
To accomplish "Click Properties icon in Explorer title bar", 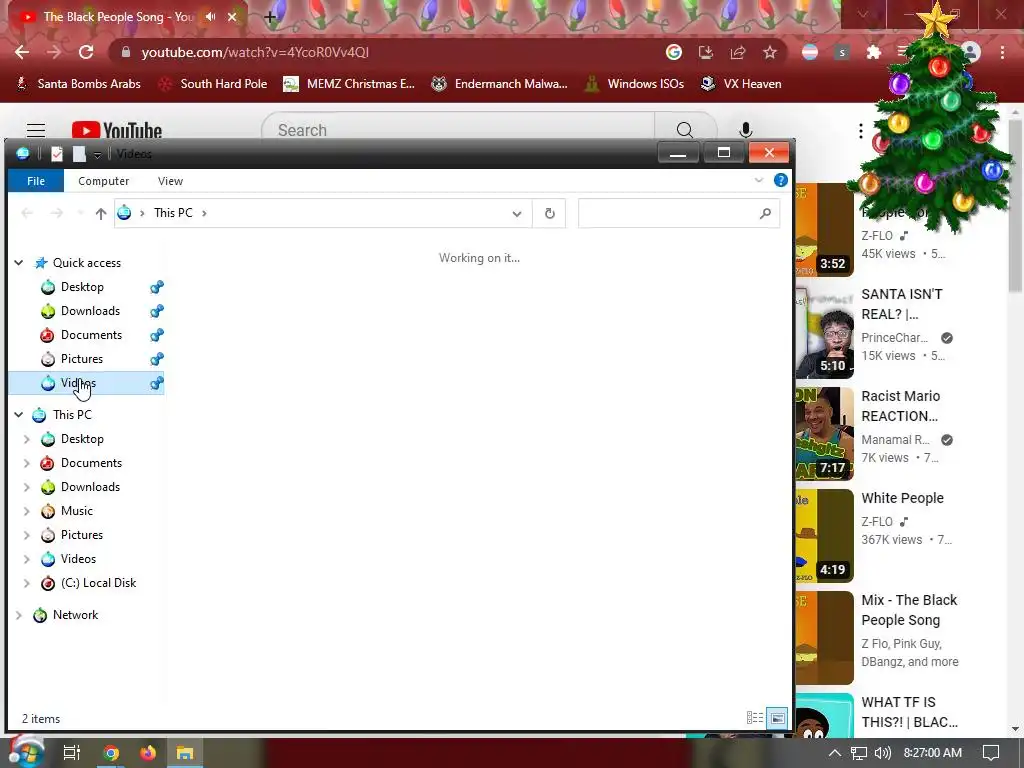I will 57,154.
